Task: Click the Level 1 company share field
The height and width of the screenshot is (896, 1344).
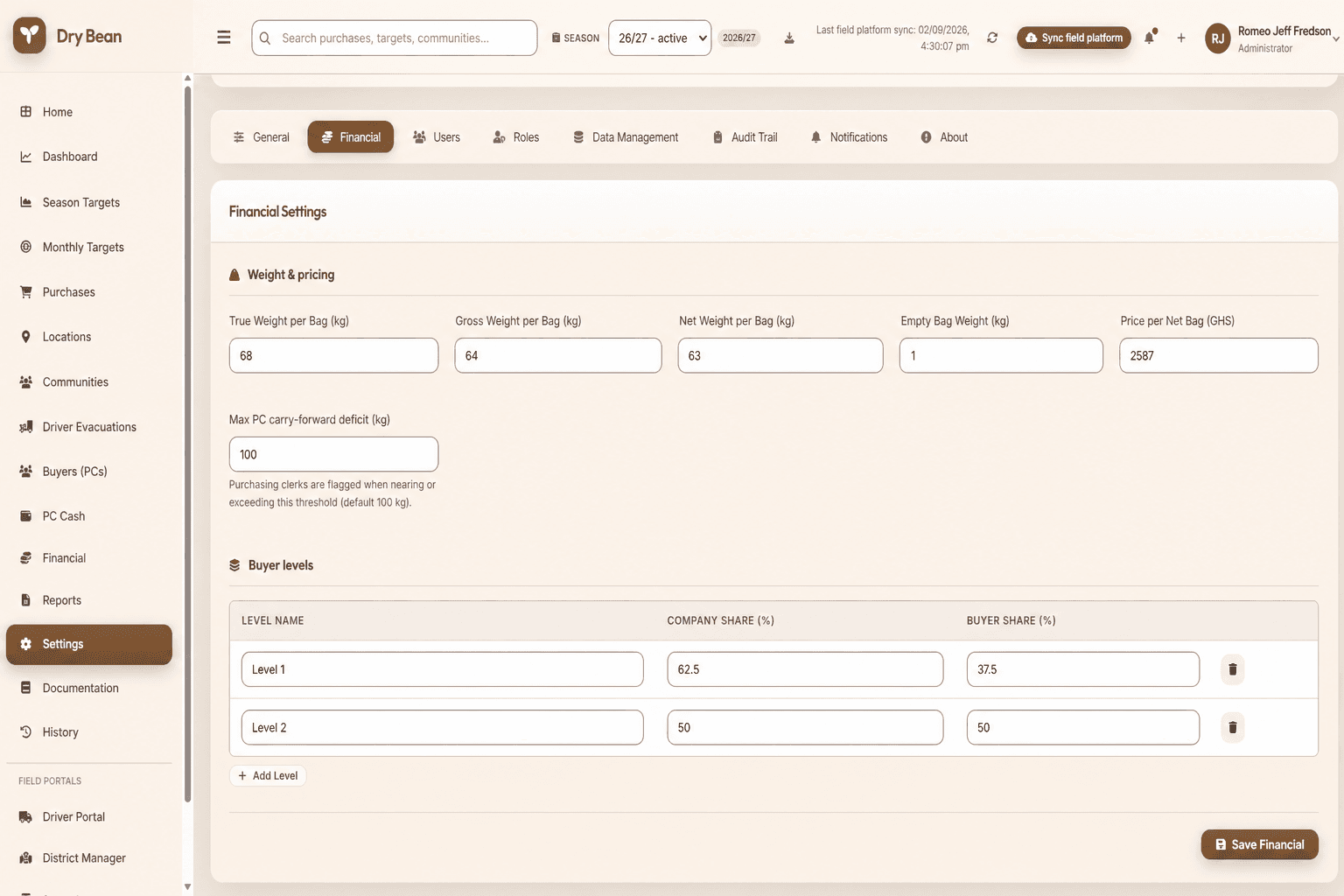Action: point(805,669)
